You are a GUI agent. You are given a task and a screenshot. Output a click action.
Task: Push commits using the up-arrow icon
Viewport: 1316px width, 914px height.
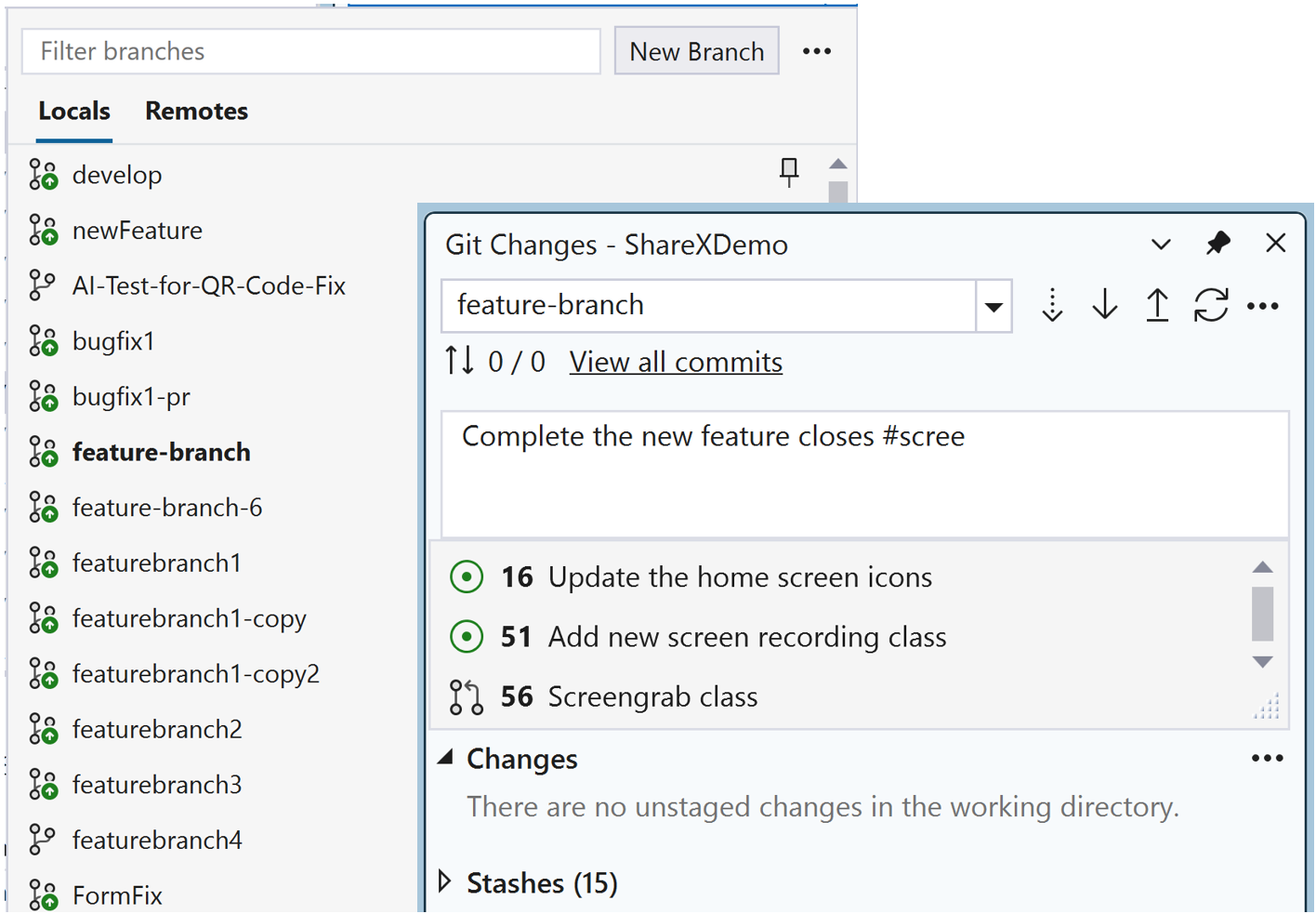(1157, 305)
